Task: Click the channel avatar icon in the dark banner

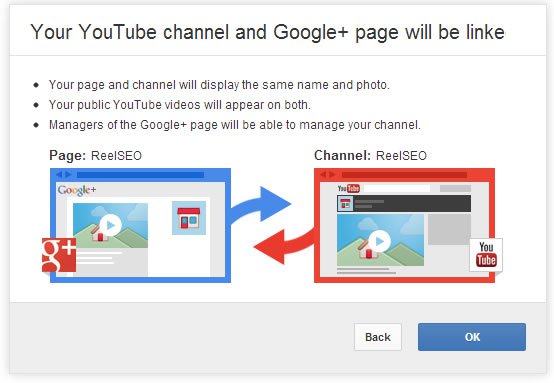Action: (x=345, y=204)
